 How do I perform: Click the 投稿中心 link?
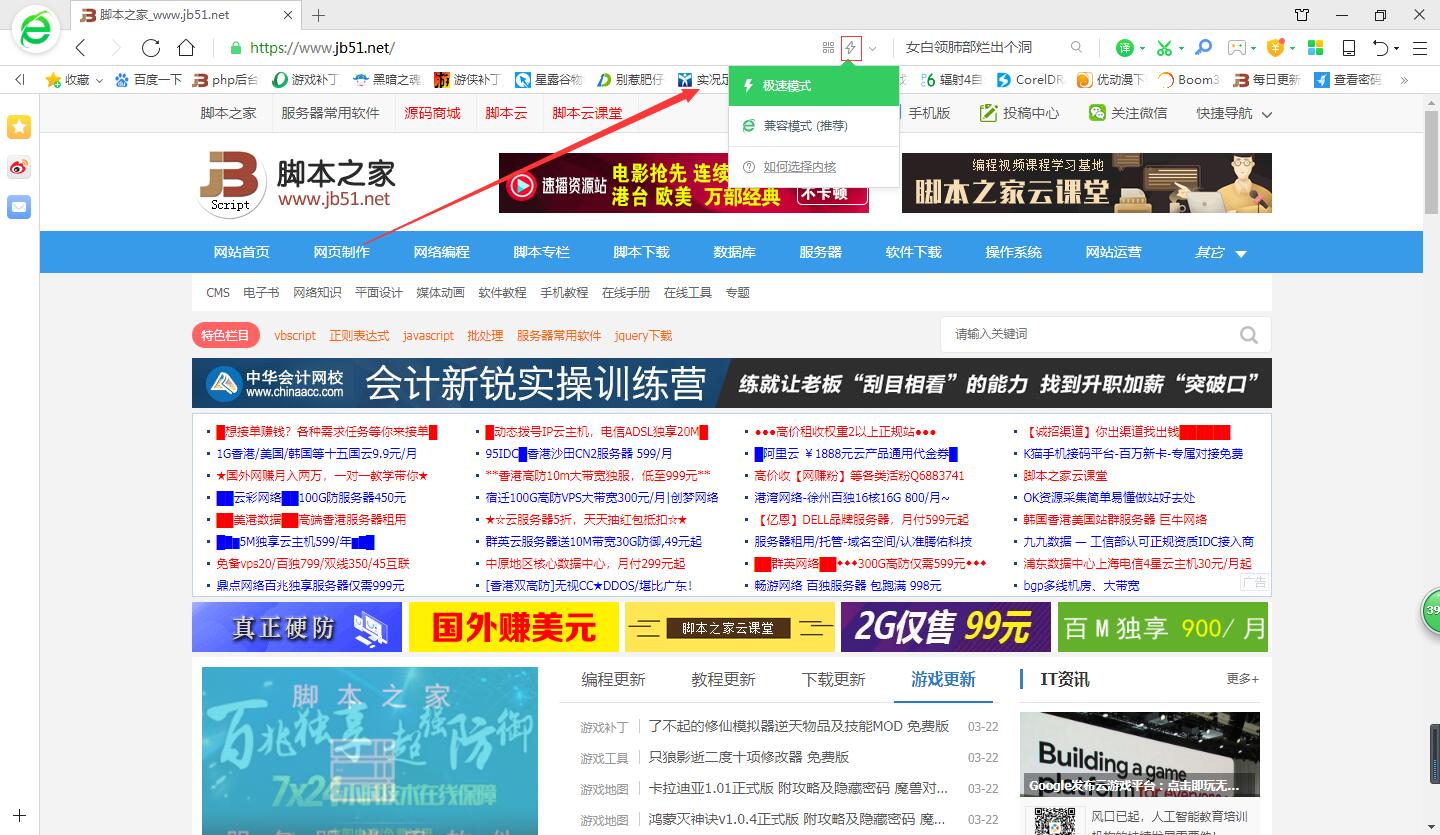(x=1020, y=113)
